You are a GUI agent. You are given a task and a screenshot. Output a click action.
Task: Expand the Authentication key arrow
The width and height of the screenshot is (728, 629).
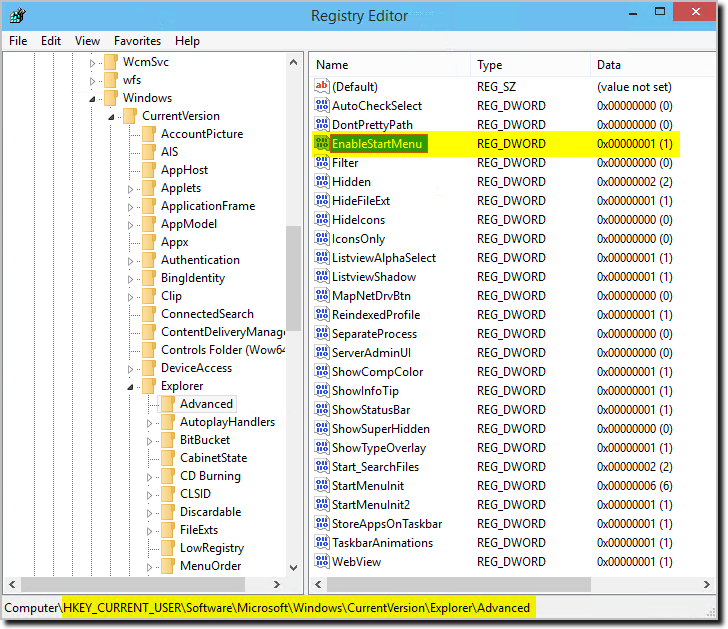tap(130, 261)
